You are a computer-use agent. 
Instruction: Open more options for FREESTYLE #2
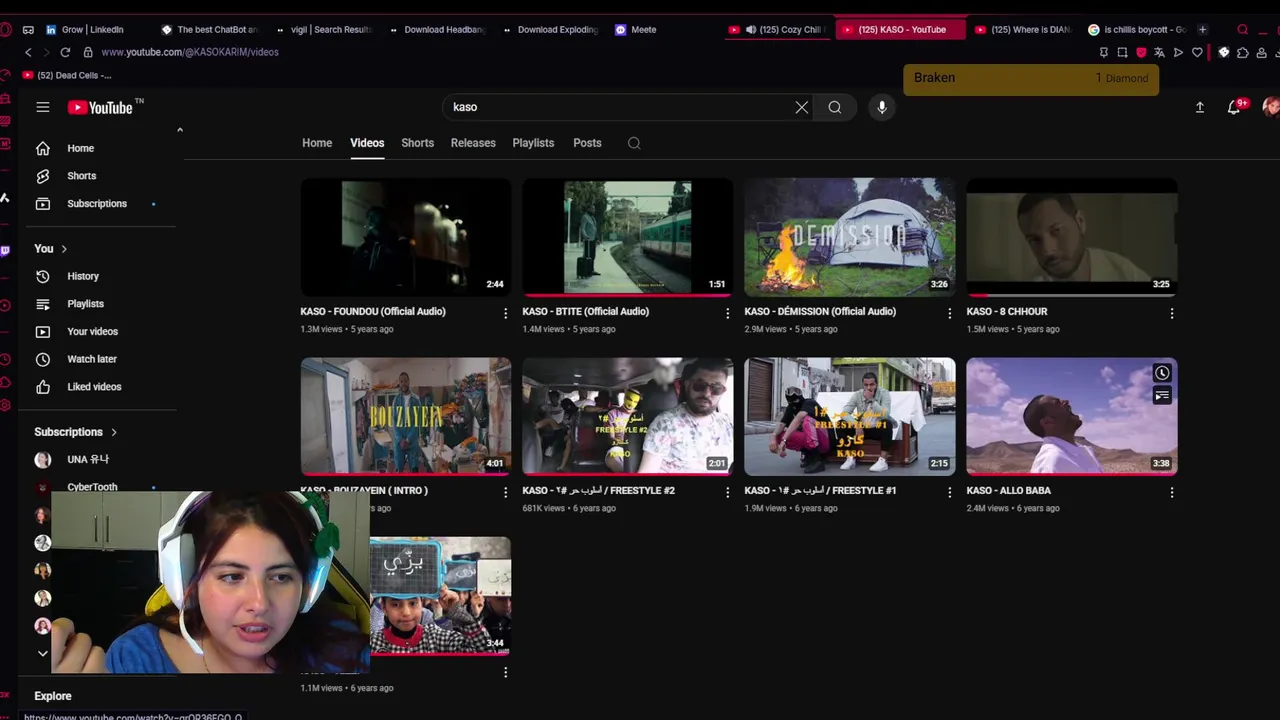click(727, 492)
